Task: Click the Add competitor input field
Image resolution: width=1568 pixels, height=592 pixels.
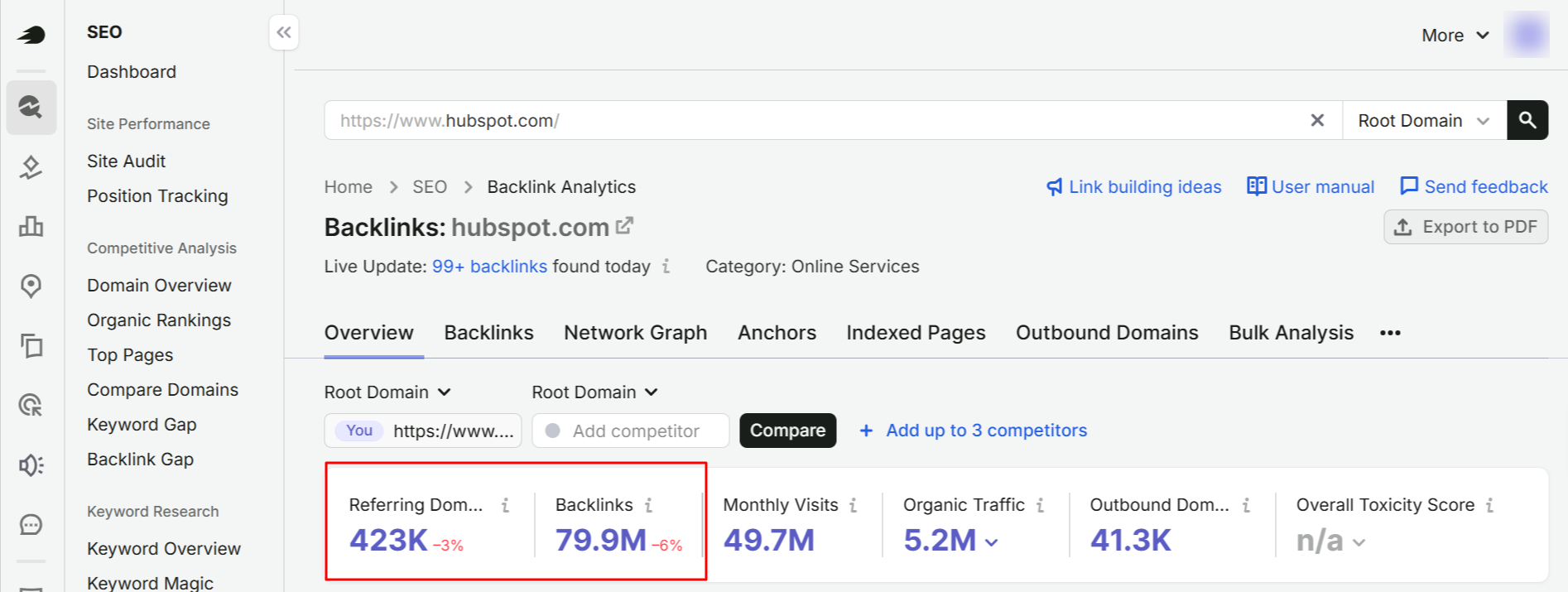Action: [630, 431]
